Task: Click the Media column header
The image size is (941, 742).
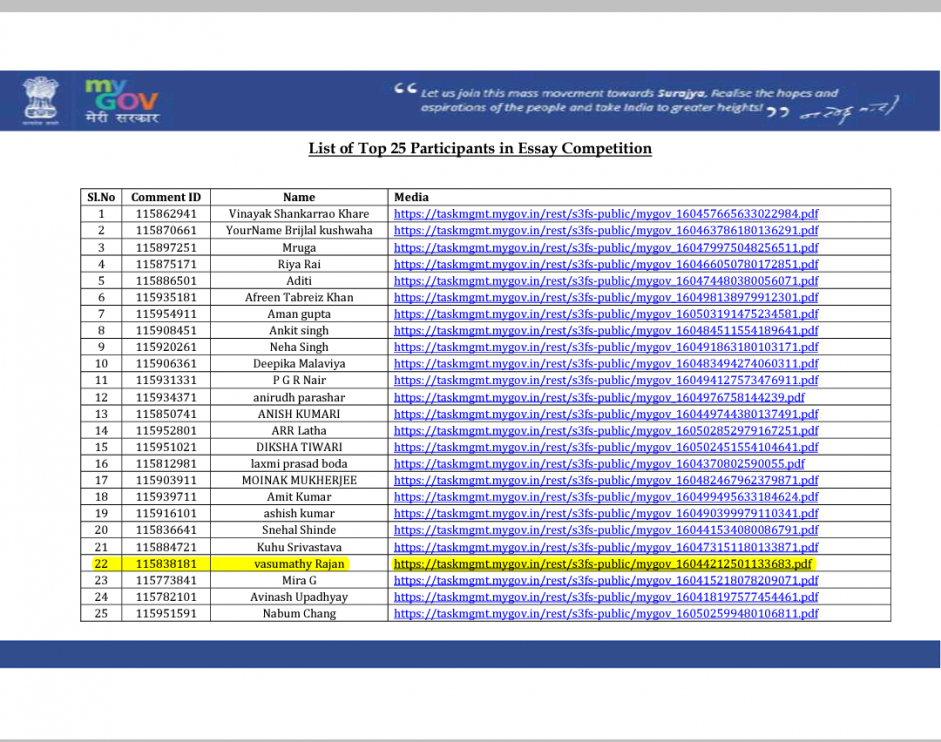Action: (411, 197)
